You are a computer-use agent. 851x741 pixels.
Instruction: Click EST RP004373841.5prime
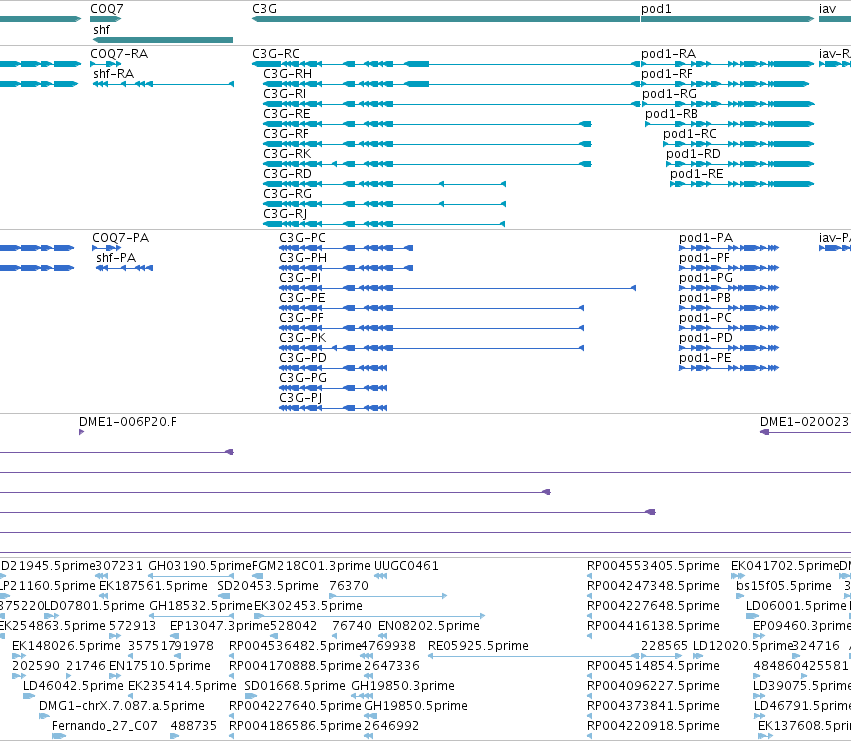(x=653, y=706)
